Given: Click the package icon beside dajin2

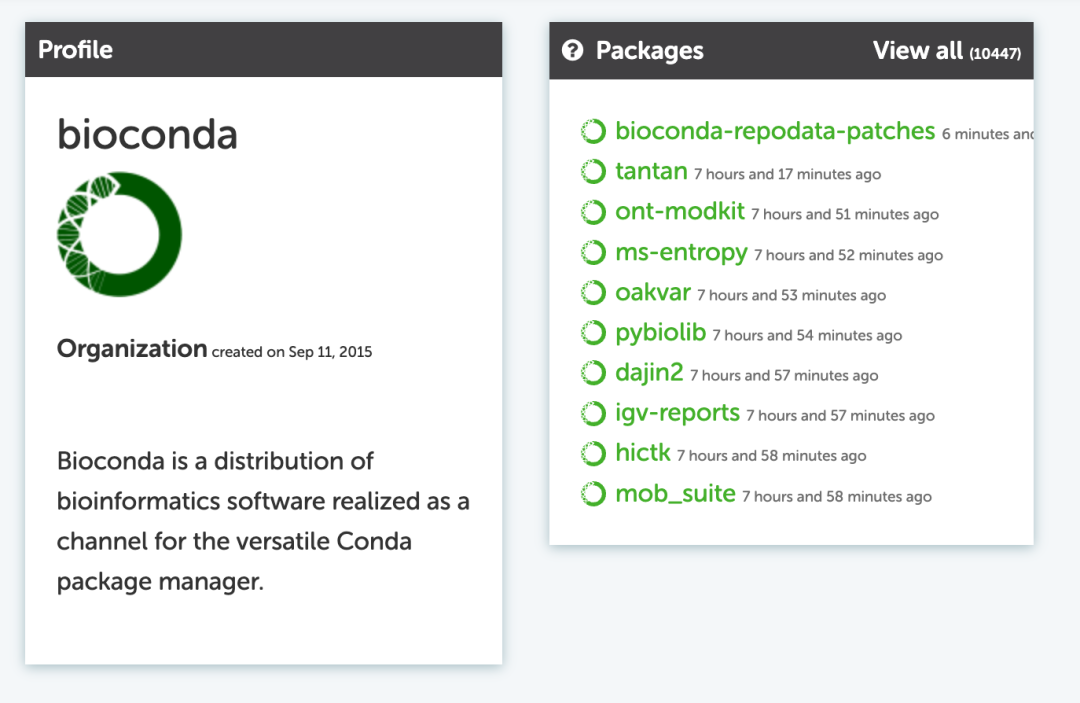Looking at the screenshot, I should coord(593,373).
